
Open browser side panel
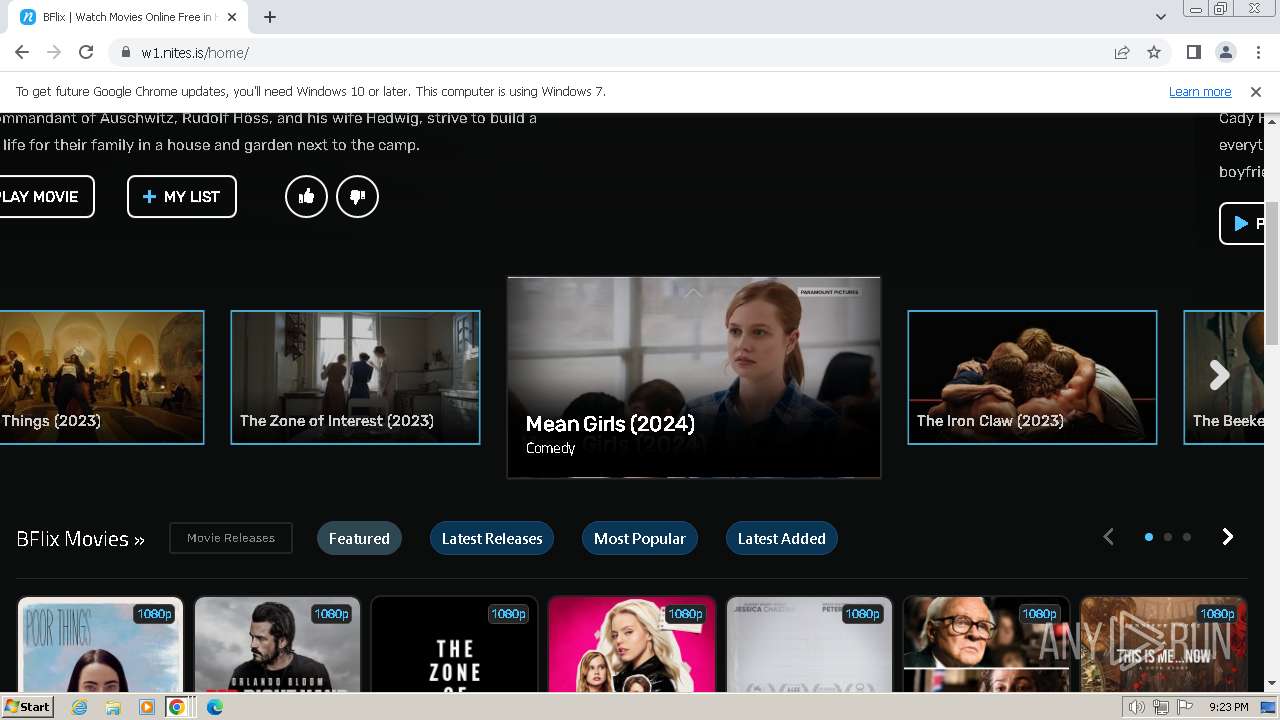click(1193, 52)
